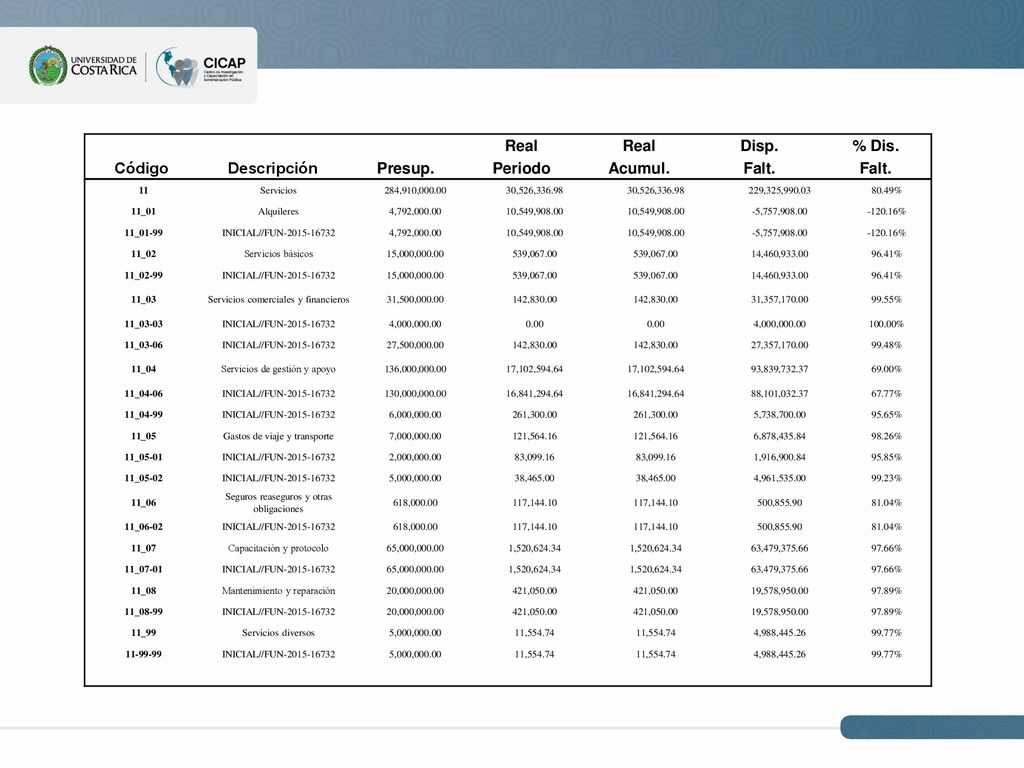The image size is (1024, 768).
Task: Click code 11_01-99 in the Código column
Action: (x=144, y=233)
